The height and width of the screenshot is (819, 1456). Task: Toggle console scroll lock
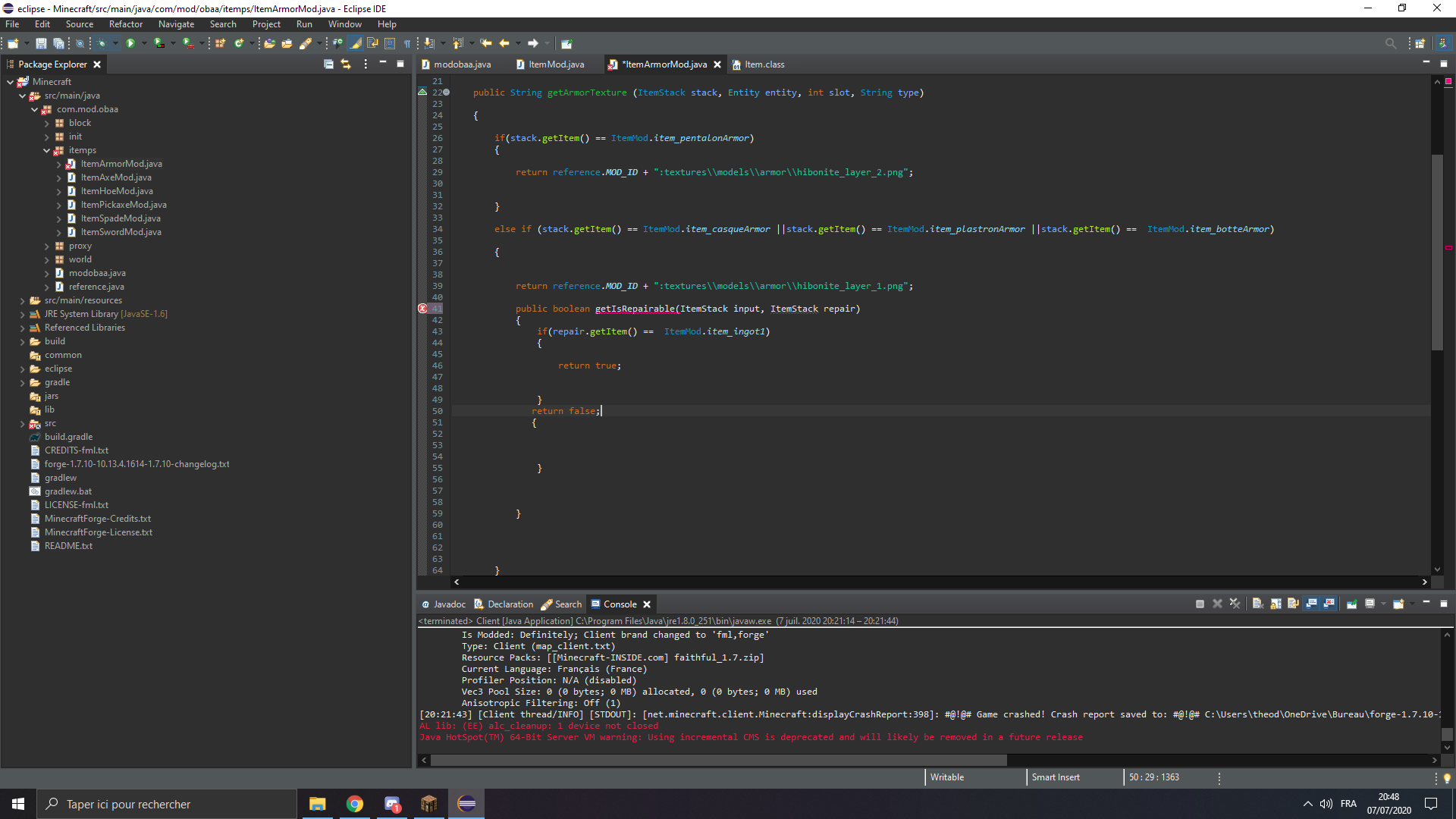(1276, 604)
